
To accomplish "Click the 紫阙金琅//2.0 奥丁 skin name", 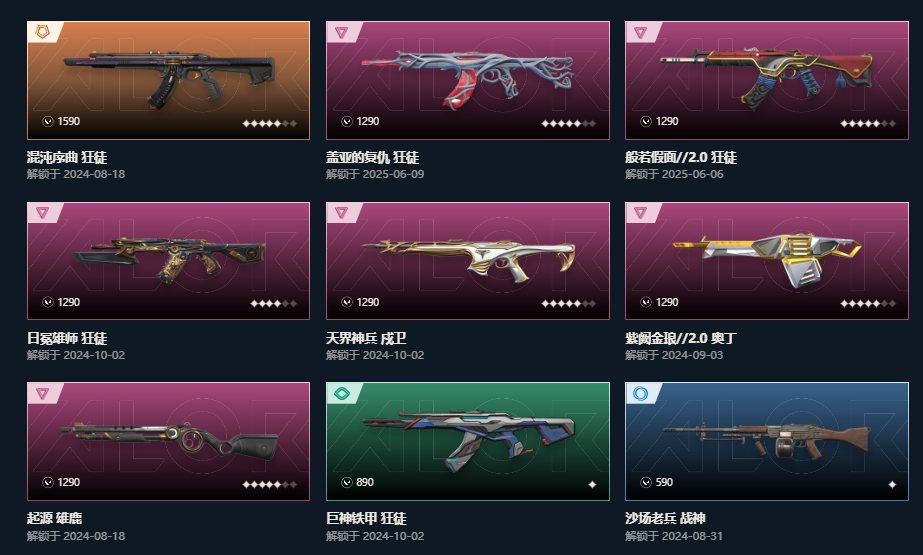I will [680, 338].
